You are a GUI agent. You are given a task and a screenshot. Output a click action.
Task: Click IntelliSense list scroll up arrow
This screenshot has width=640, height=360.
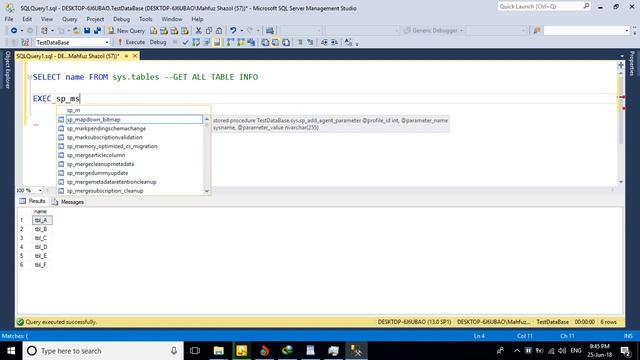[207, 119]
